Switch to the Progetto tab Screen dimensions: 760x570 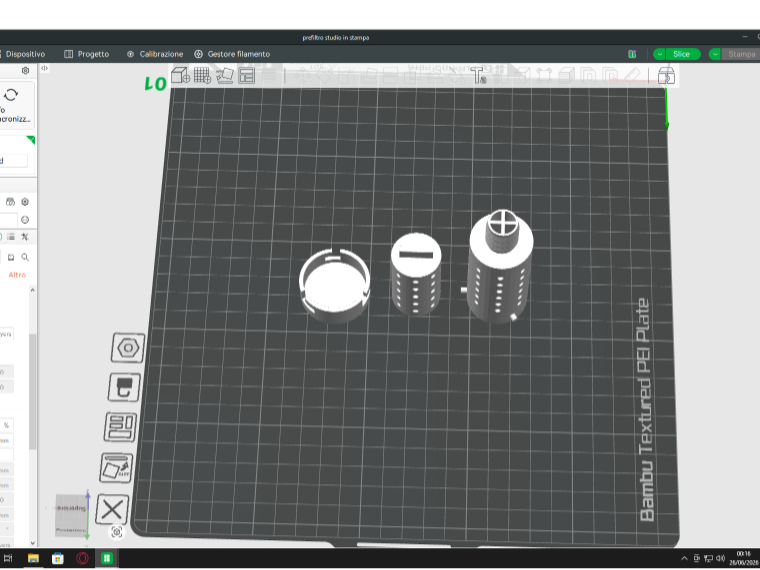[87, 54]
